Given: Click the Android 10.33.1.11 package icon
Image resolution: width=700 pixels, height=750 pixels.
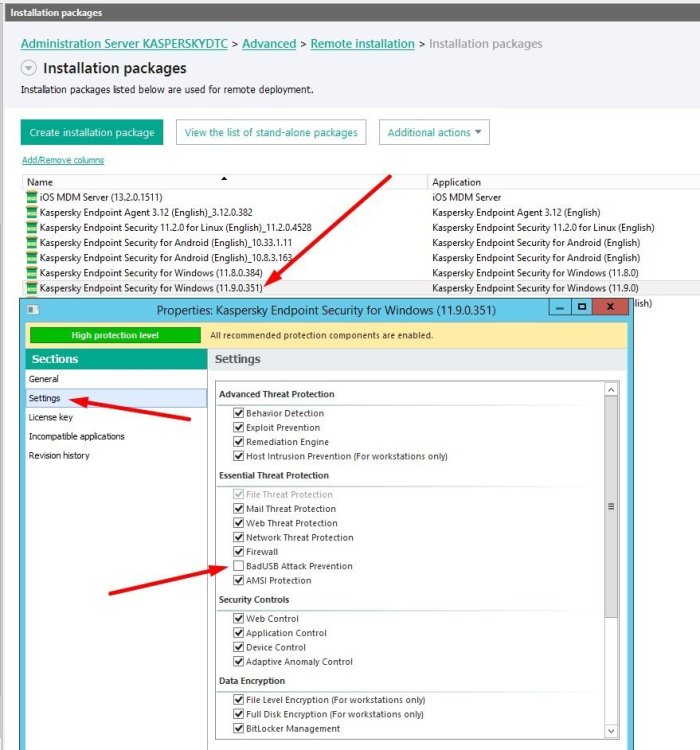Looking at the screenshot, I should [32, 243].
